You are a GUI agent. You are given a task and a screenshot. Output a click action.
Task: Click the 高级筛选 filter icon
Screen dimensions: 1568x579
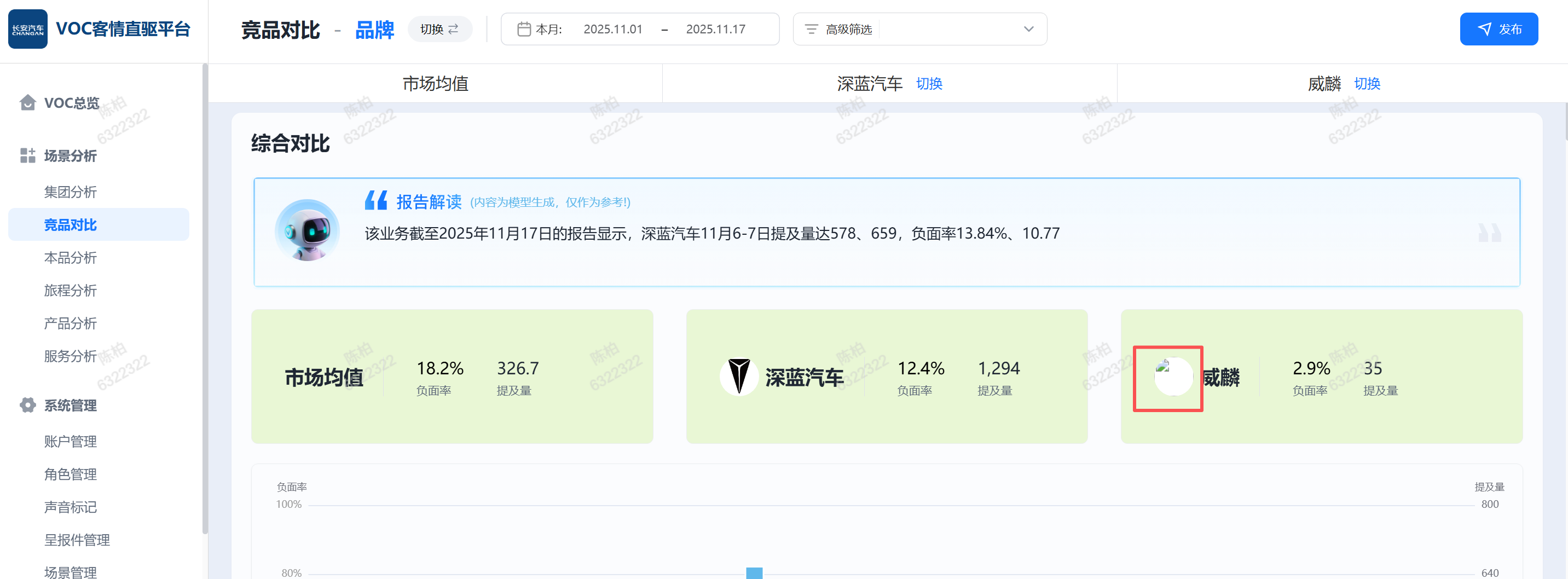pos(811,29)
